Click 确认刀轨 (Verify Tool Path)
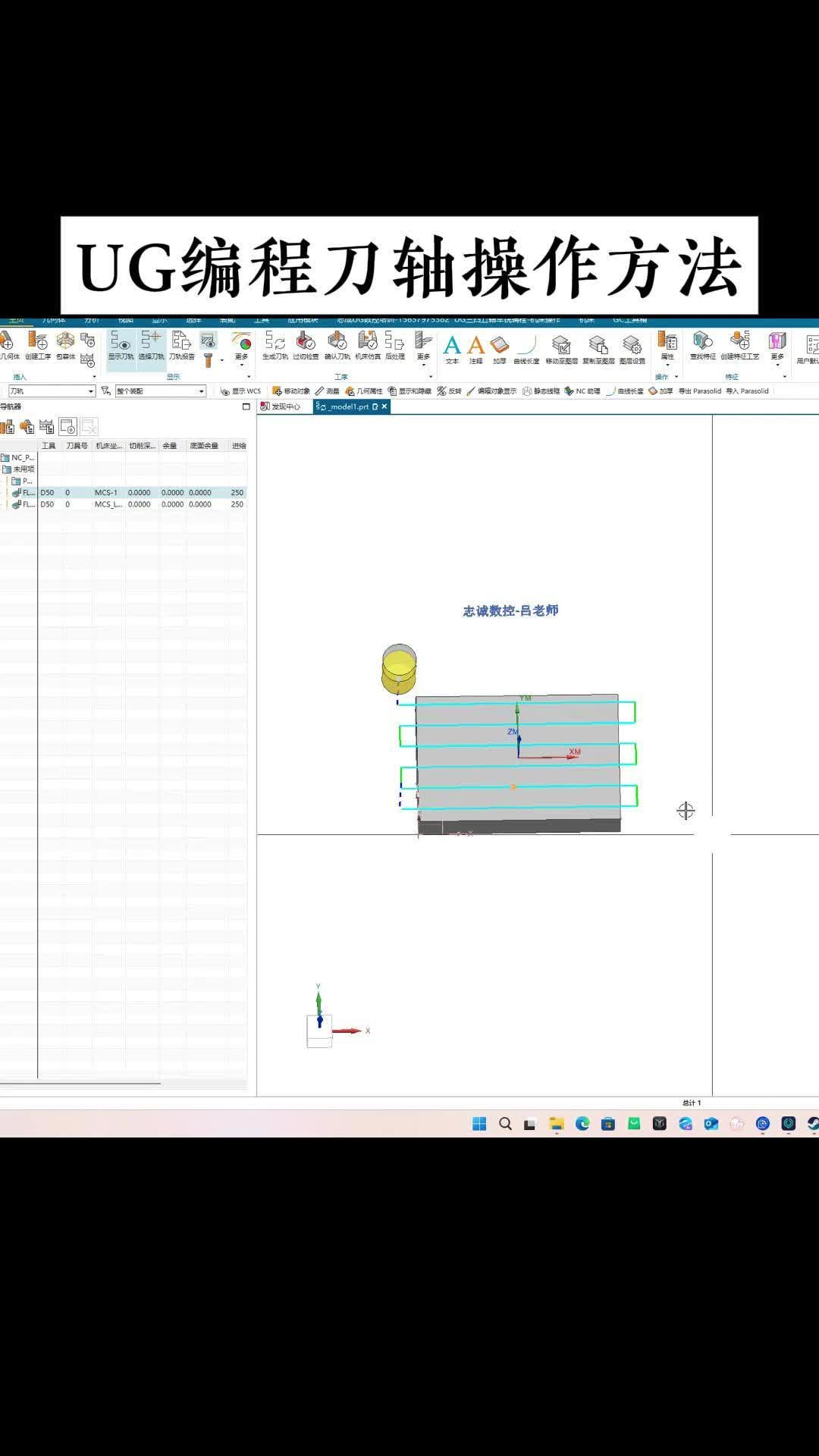Viewport: 819px width, 1456px height. click(x=337, y=345)
